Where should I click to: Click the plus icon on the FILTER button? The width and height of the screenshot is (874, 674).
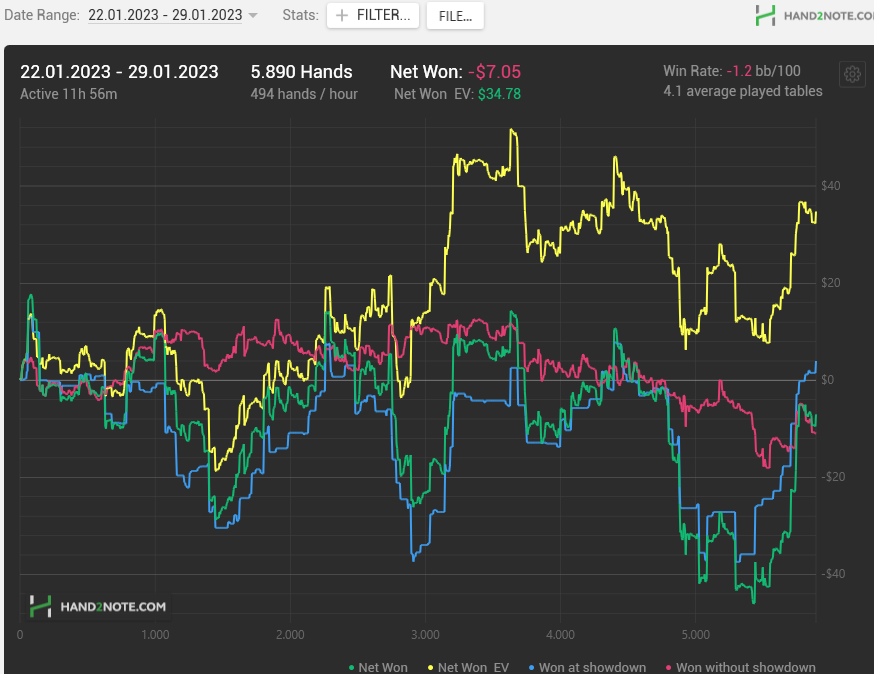pyautogui.click(x=342, y=16)
